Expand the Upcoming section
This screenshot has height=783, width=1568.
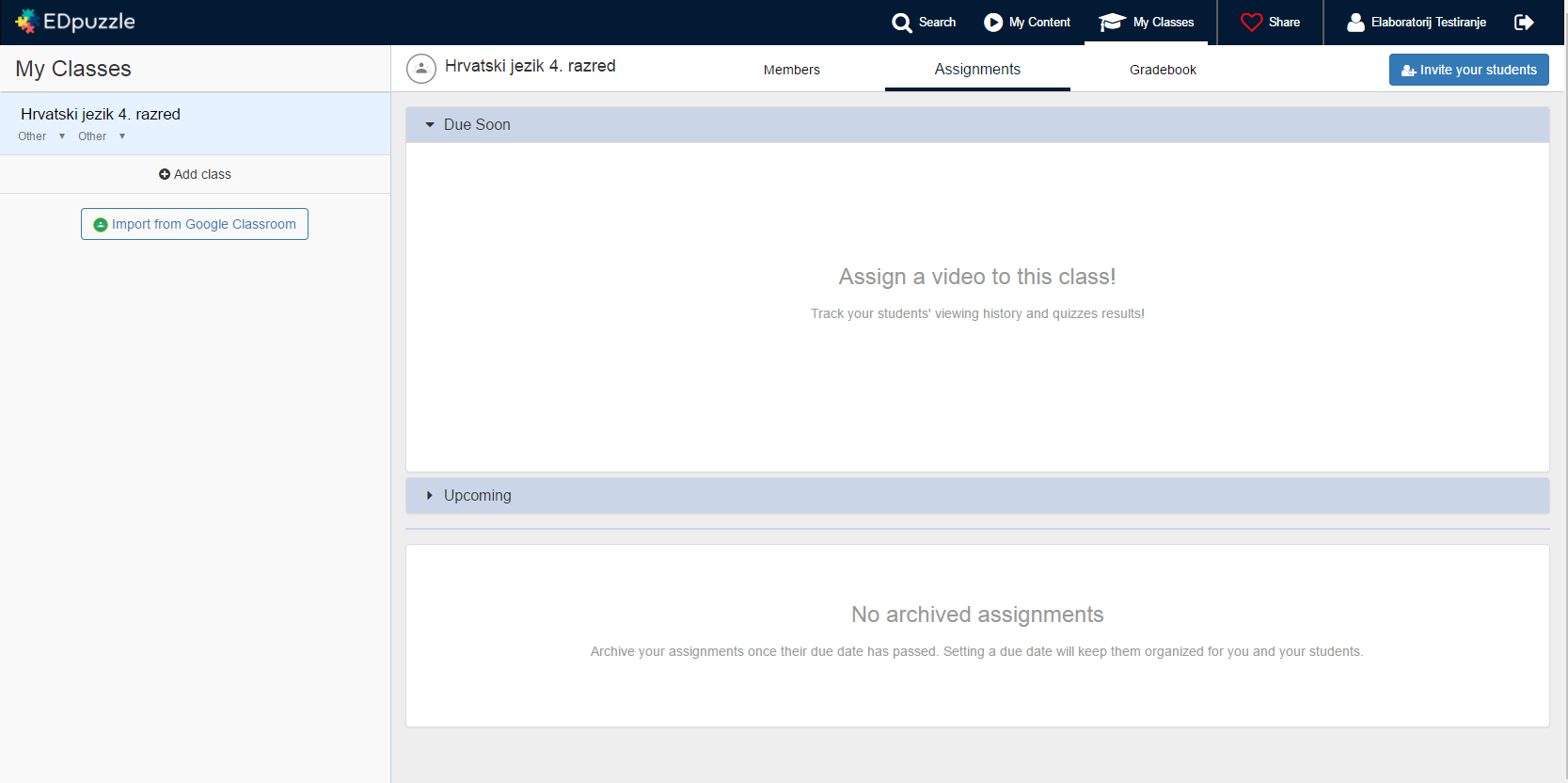(x=430, y=496)
